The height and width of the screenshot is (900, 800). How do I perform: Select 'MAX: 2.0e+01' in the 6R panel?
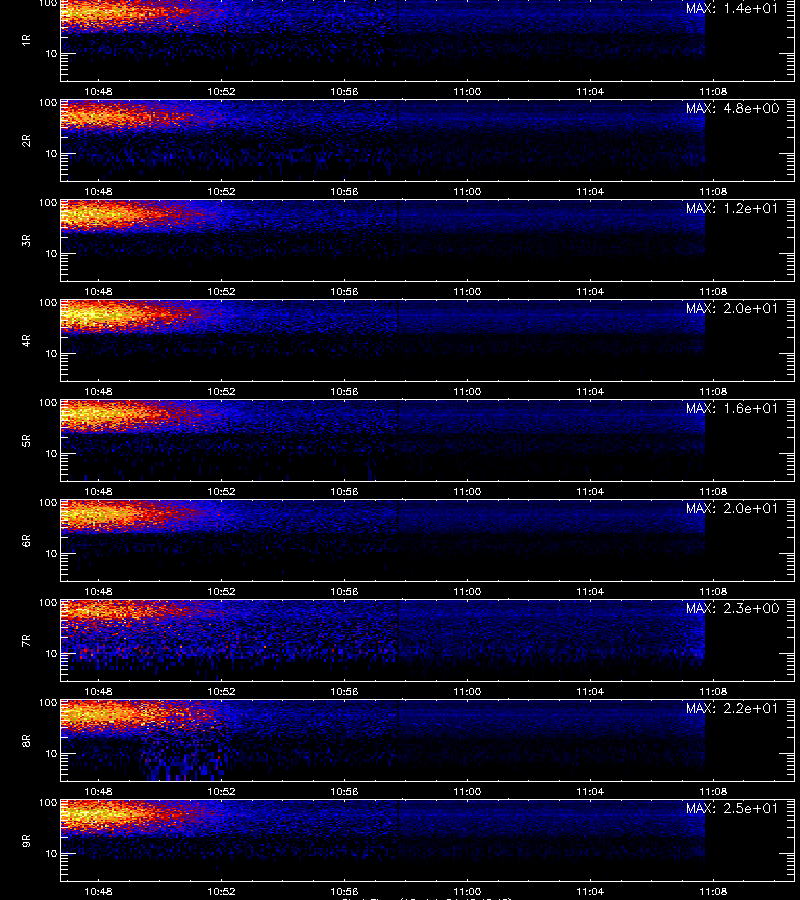click(732, 508)
